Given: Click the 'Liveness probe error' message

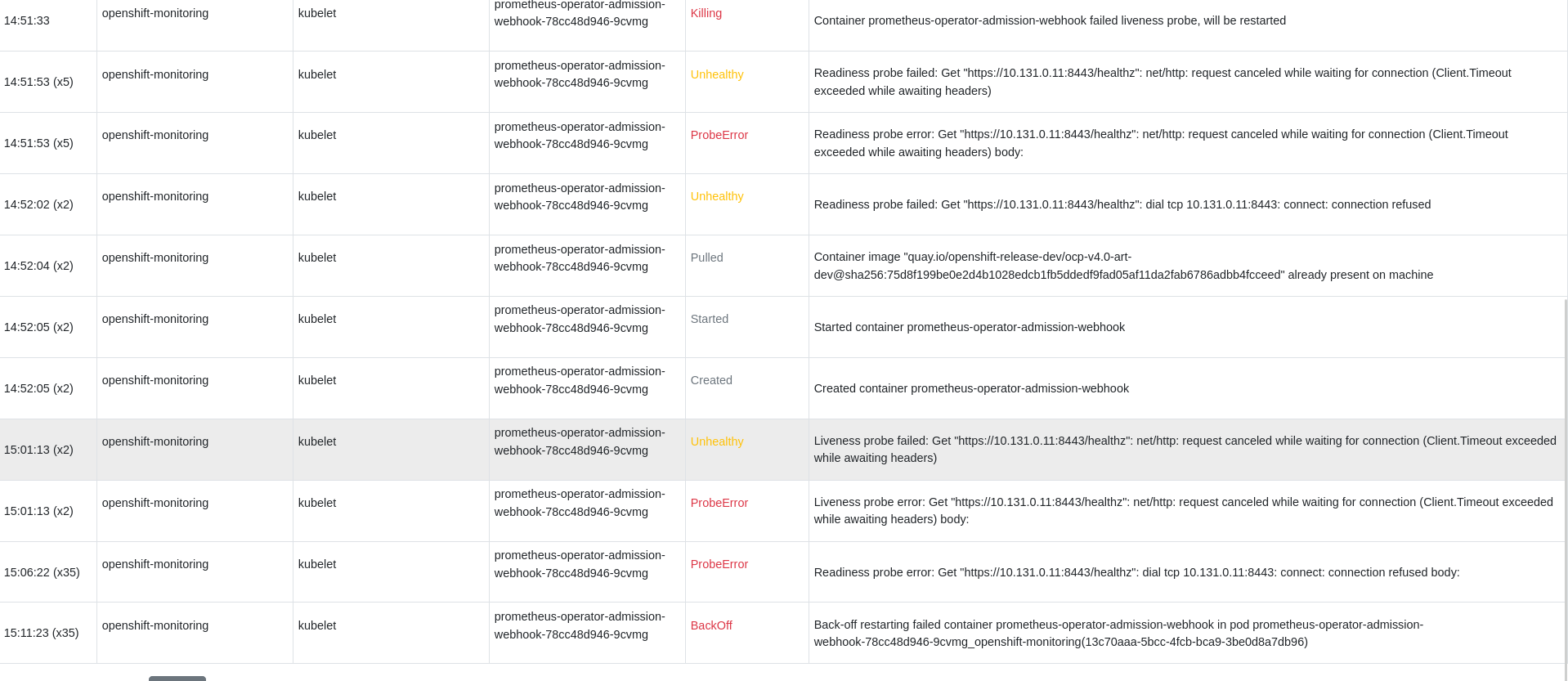Looking at the screenshot, I should click(1183, 510).
